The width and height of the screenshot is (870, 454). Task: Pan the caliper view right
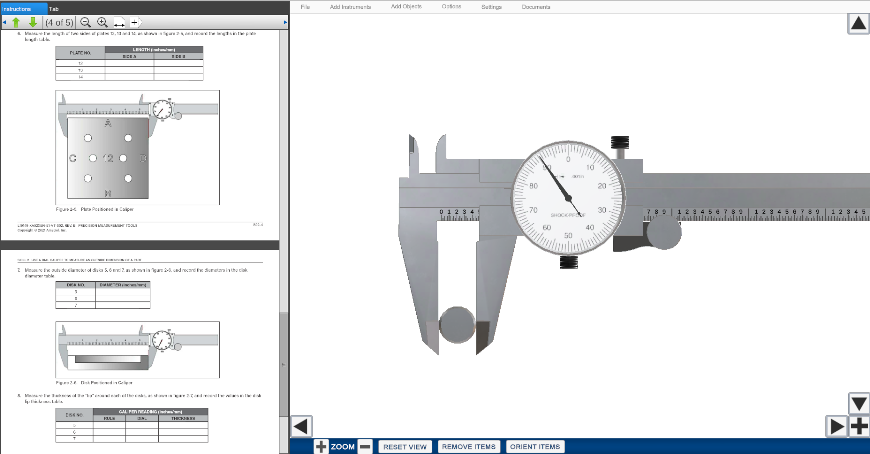(837, 426)
